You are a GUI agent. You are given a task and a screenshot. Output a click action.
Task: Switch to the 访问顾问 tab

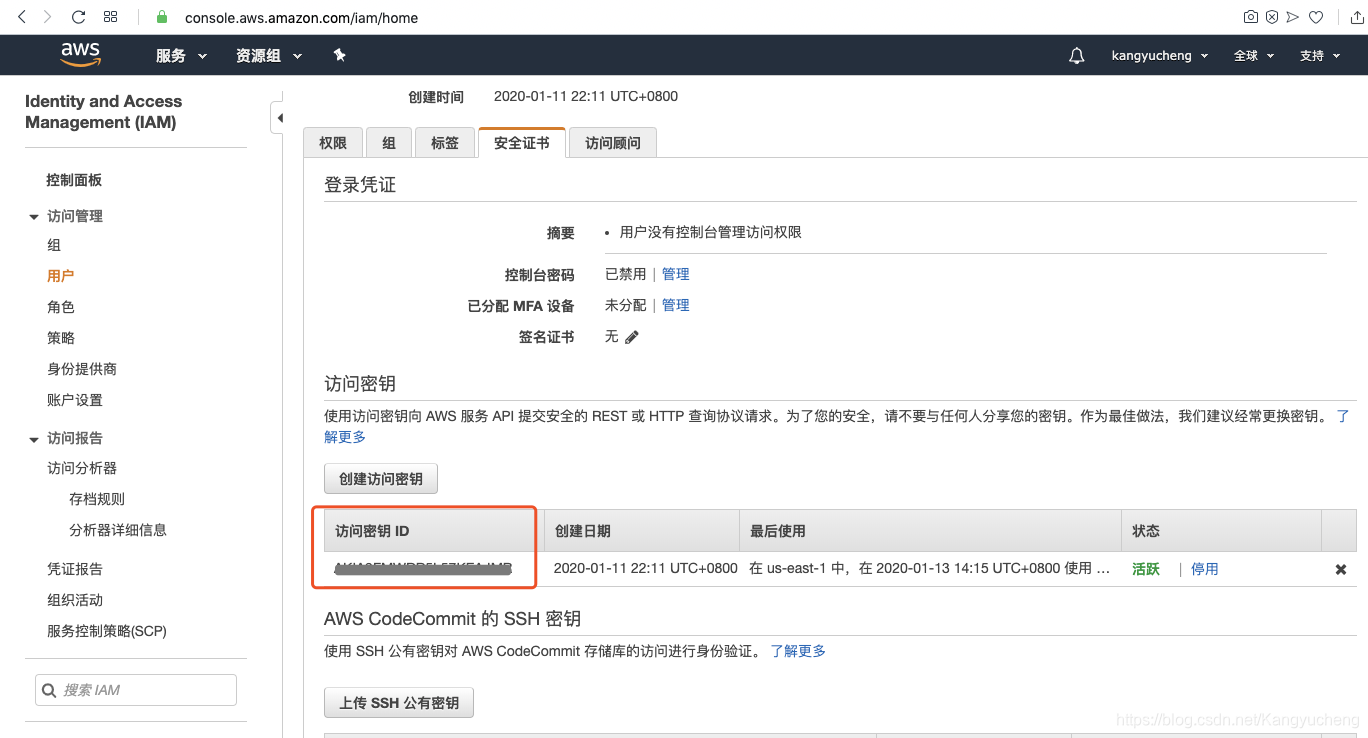pyautogui.click(x=612, y=142)
